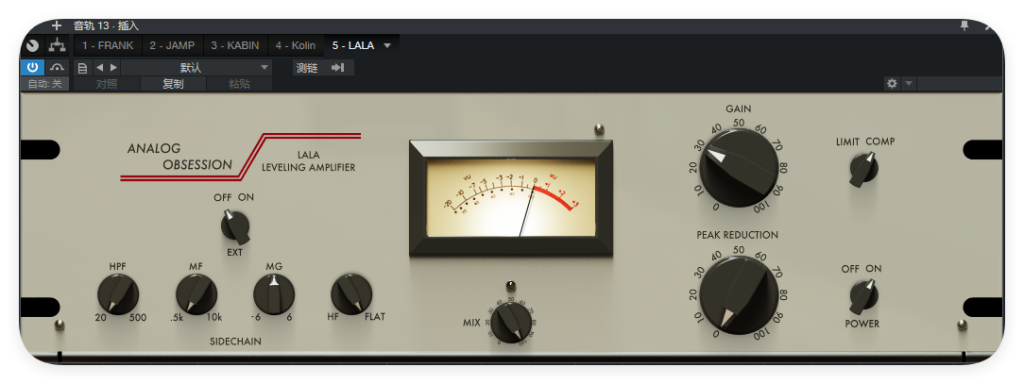Click the sidechain arrow icon beside 测链
1024x384 pixels.
pos(338,67)
